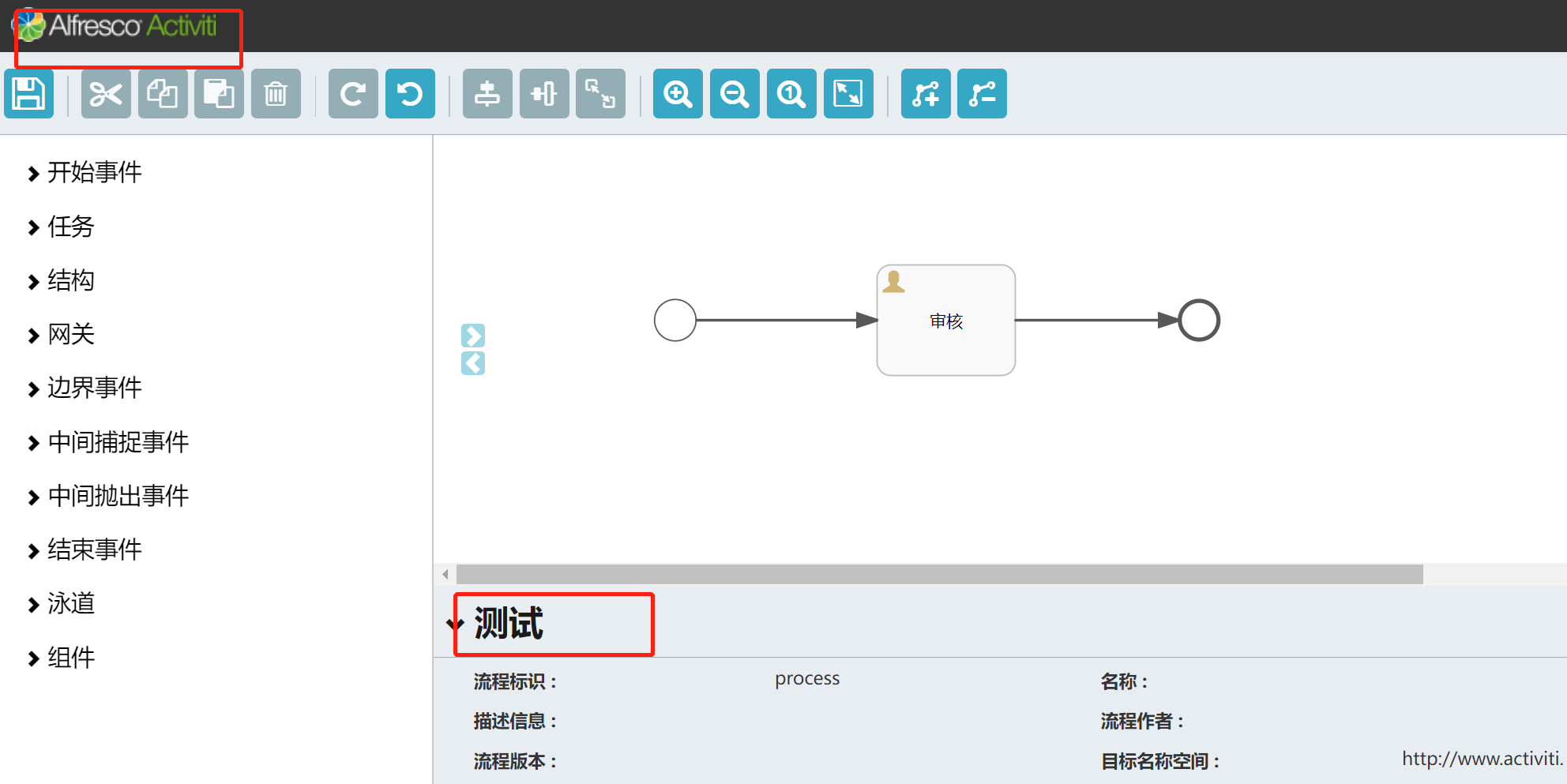
Task: Cut the selected element
Action: [106, 93]
